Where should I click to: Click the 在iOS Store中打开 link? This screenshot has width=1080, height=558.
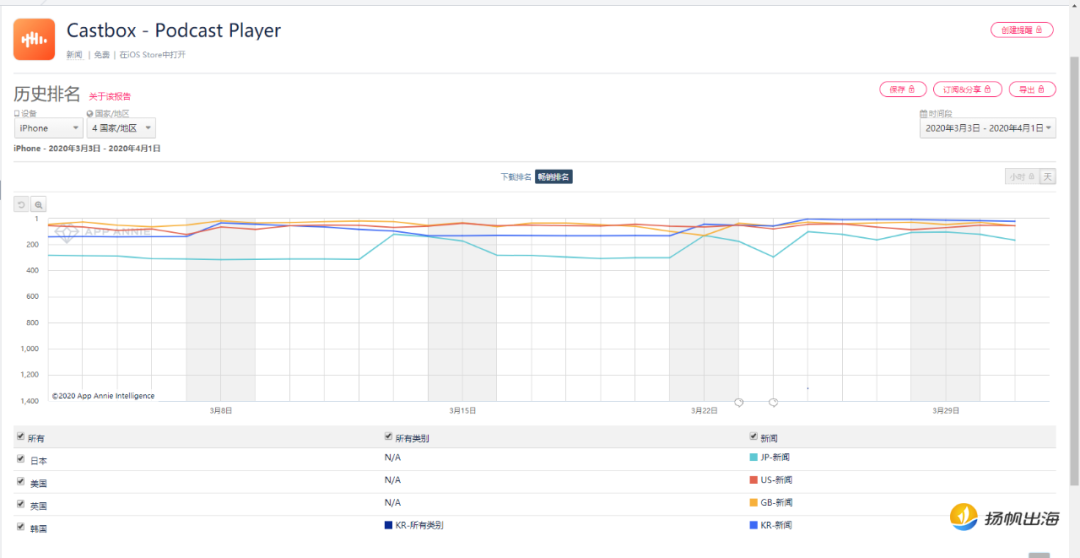(x=152, y=55)
